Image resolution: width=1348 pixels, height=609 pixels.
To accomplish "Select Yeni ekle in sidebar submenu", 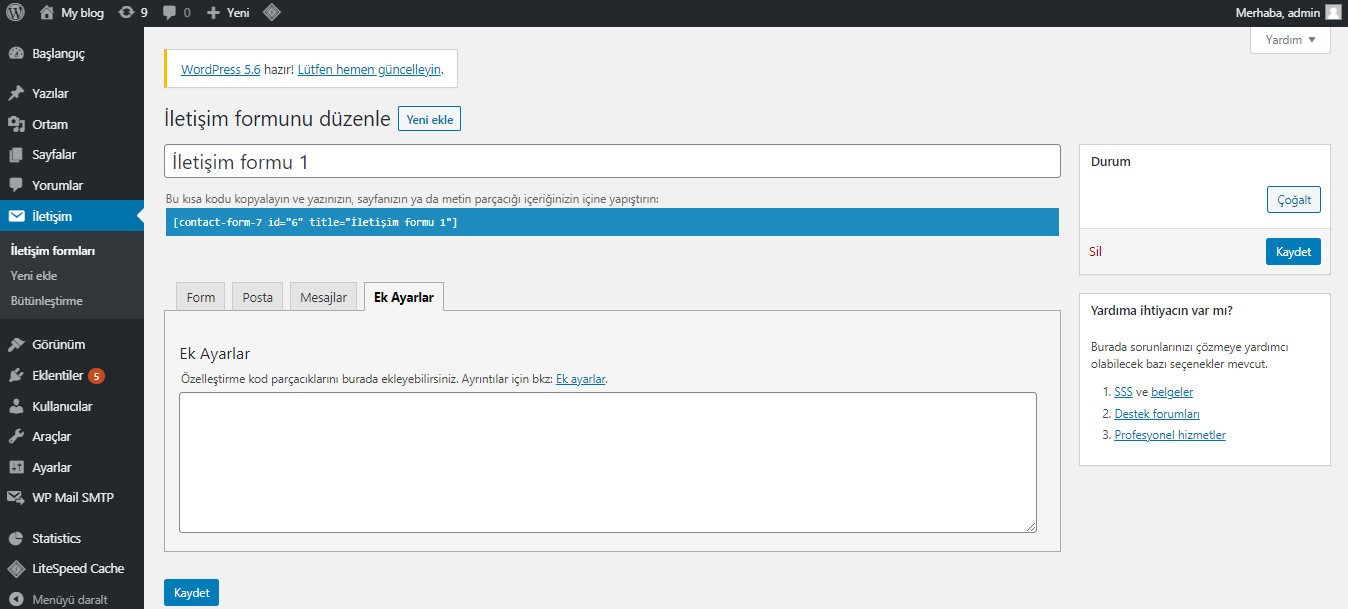I will (x=34, y=276).
